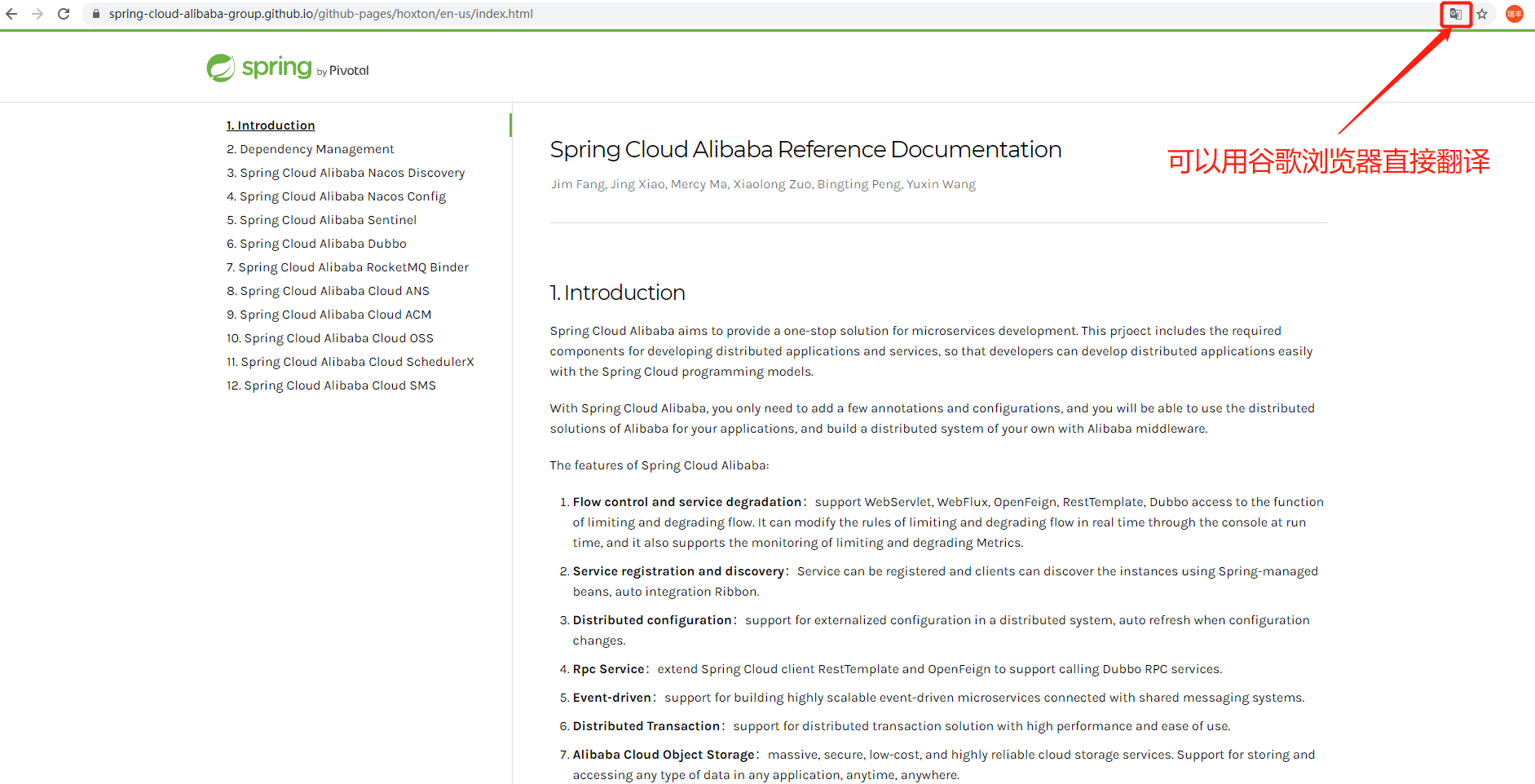1535x784 pixels.
Task: Bookmark this page with the star icon
Action: click(x=1482, y=14)
